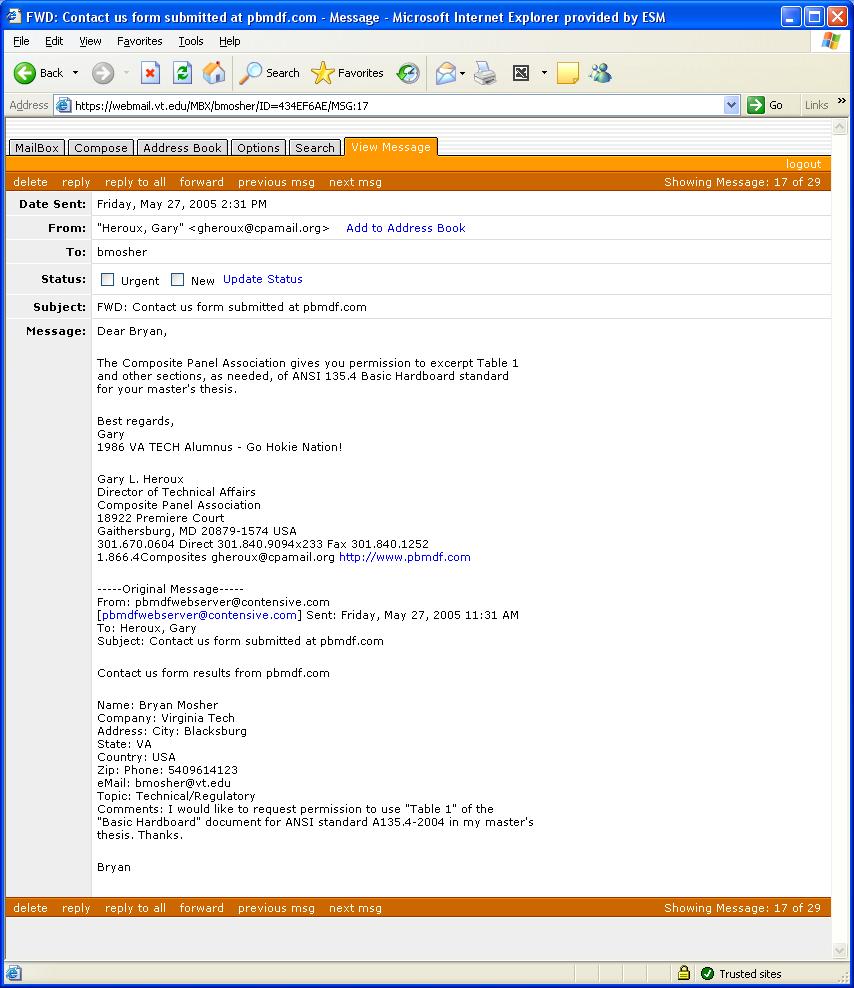The width and height of the screenshot is (854, 988).
Task: Click forward in the bar below the message
Action: click(202, 908)
